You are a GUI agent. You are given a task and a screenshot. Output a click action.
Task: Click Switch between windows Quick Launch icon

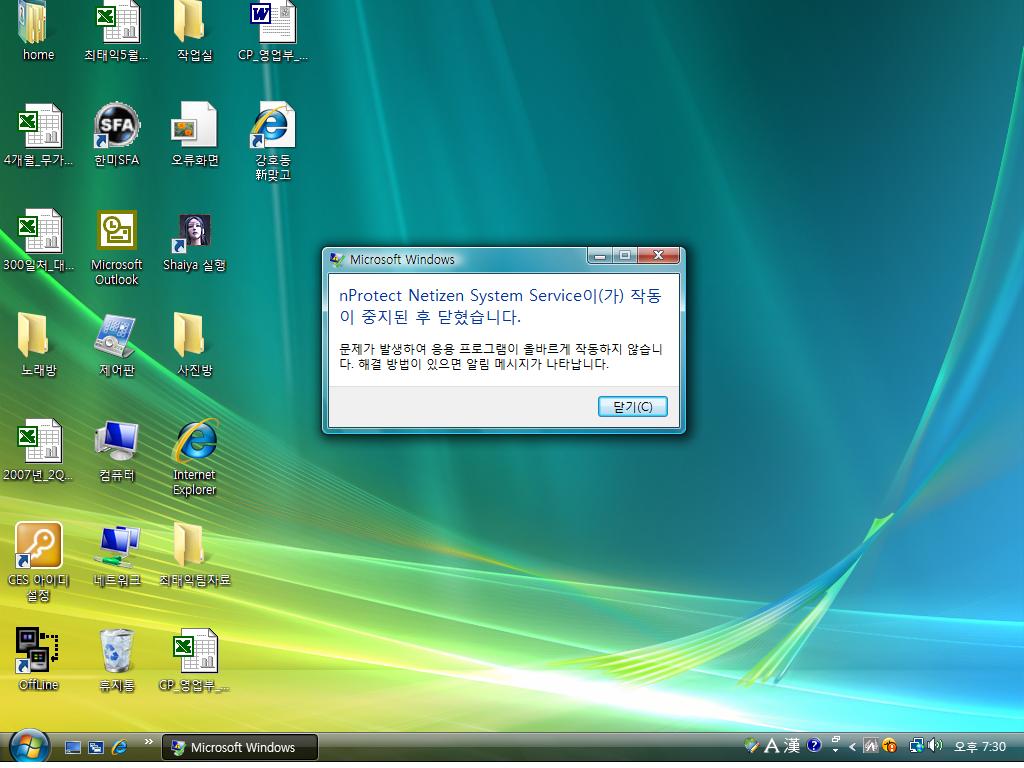tap(96, 747)
